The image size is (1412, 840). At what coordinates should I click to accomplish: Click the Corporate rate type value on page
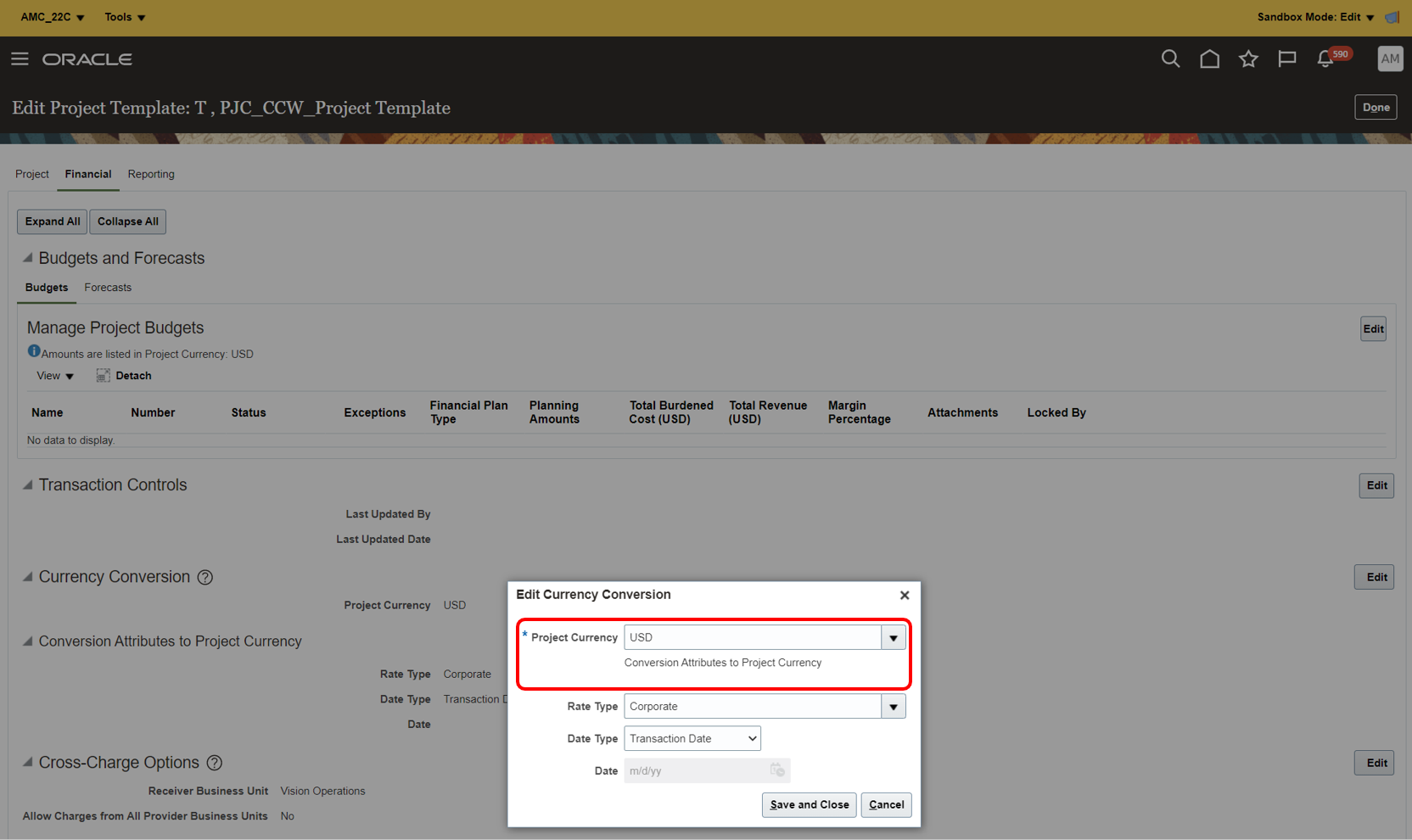pyautogui.click(x=467, y=674)
